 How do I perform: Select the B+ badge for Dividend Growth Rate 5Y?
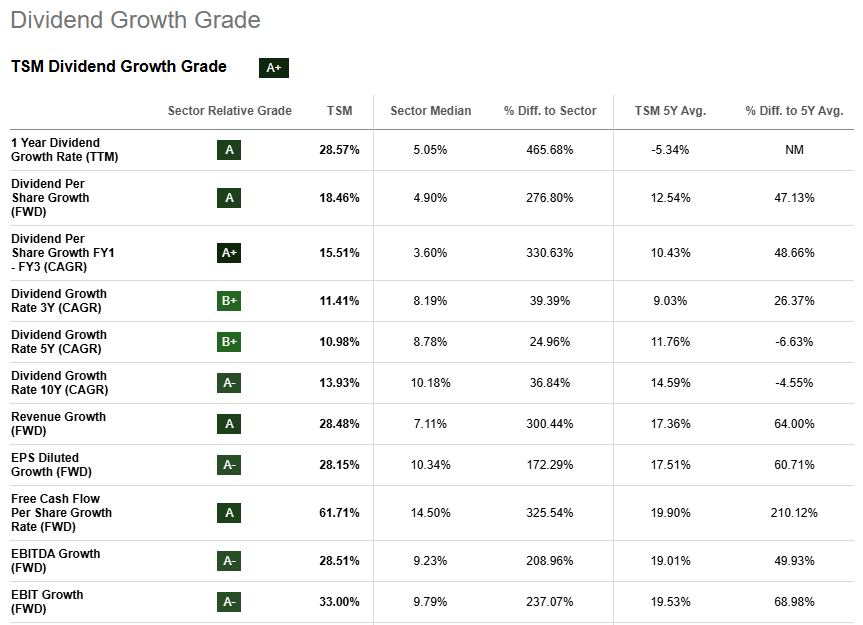pyautogui.click(x=229, y=342)
